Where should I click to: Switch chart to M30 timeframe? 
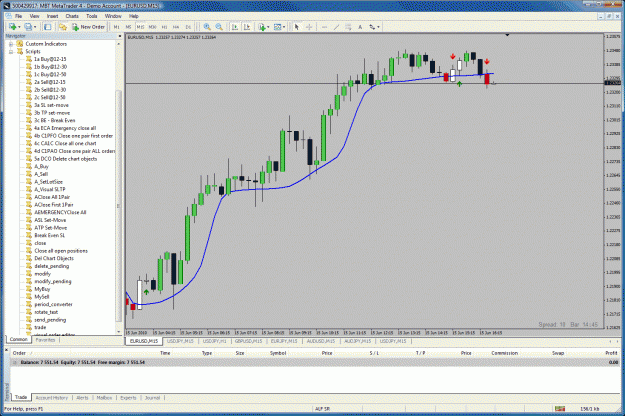(152, 27)
